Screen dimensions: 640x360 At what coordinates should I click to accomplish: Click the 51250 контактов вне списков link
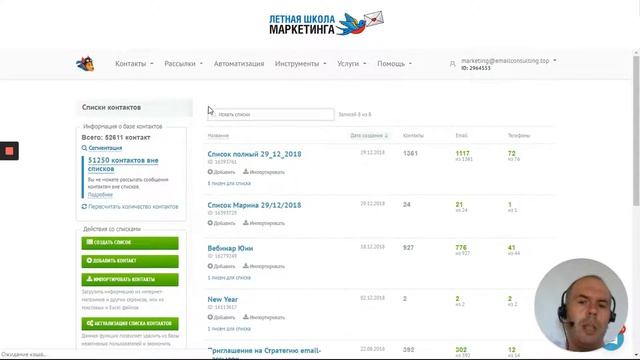tap(123, 164)
